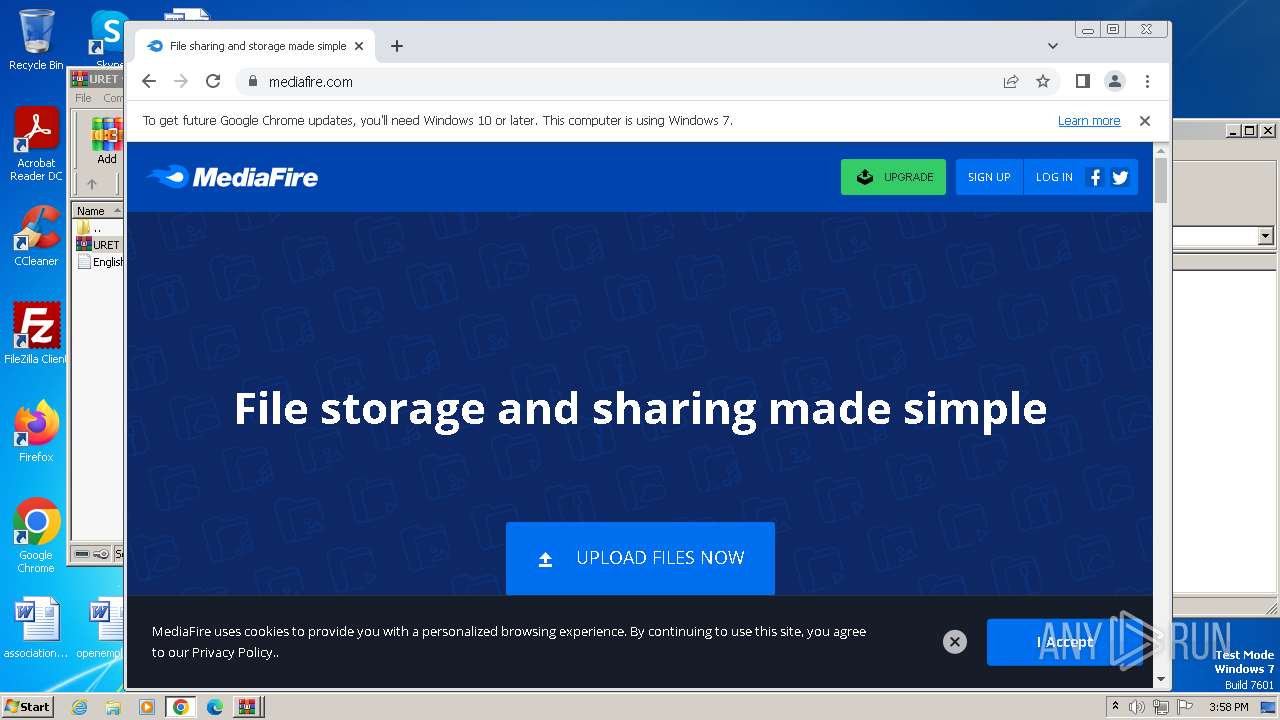Bookmark this page with the star icon
This screenshot has width=1280, height=720.
[x=1043, y=81]
